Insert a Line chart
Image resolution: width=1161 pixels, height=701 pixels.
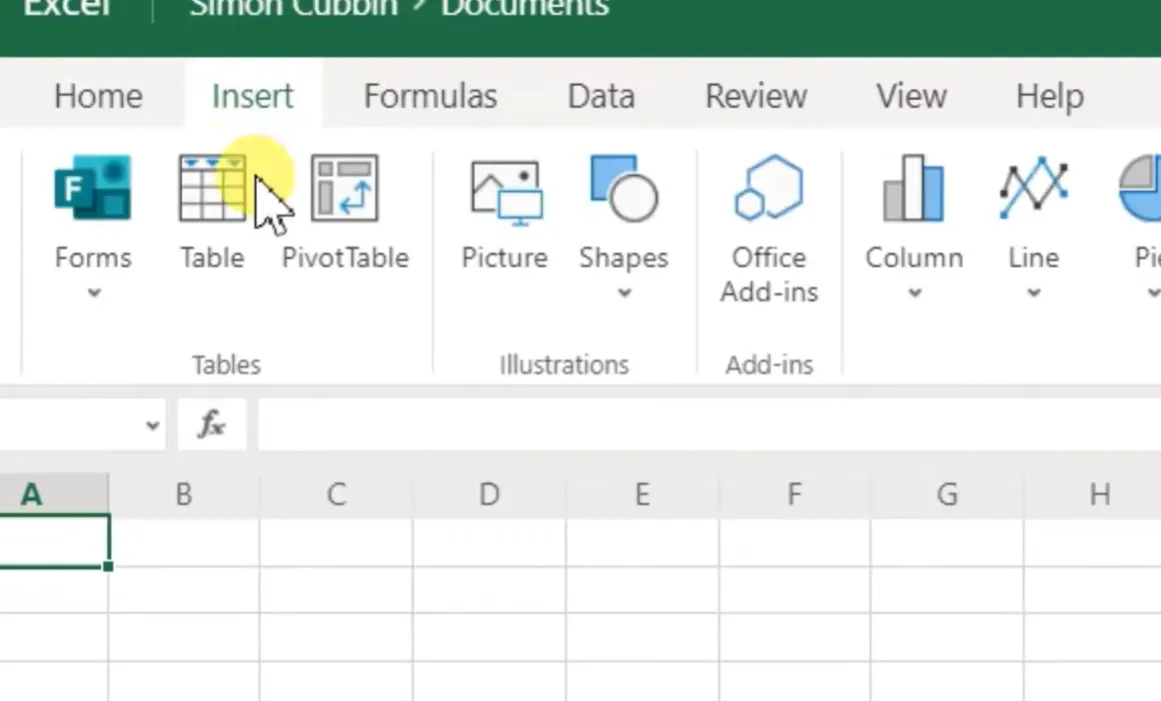click(x=1033, y=188)
